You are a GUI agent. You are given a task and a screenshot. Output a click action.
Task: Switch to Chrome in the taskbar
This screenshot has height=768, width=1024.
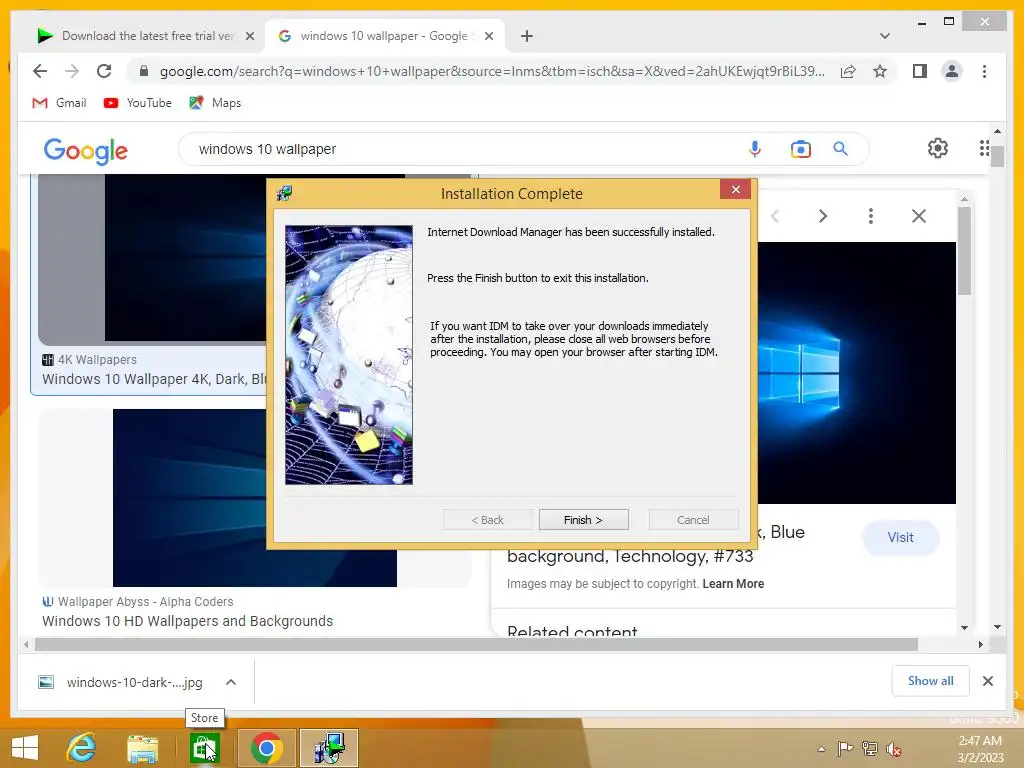266,748
